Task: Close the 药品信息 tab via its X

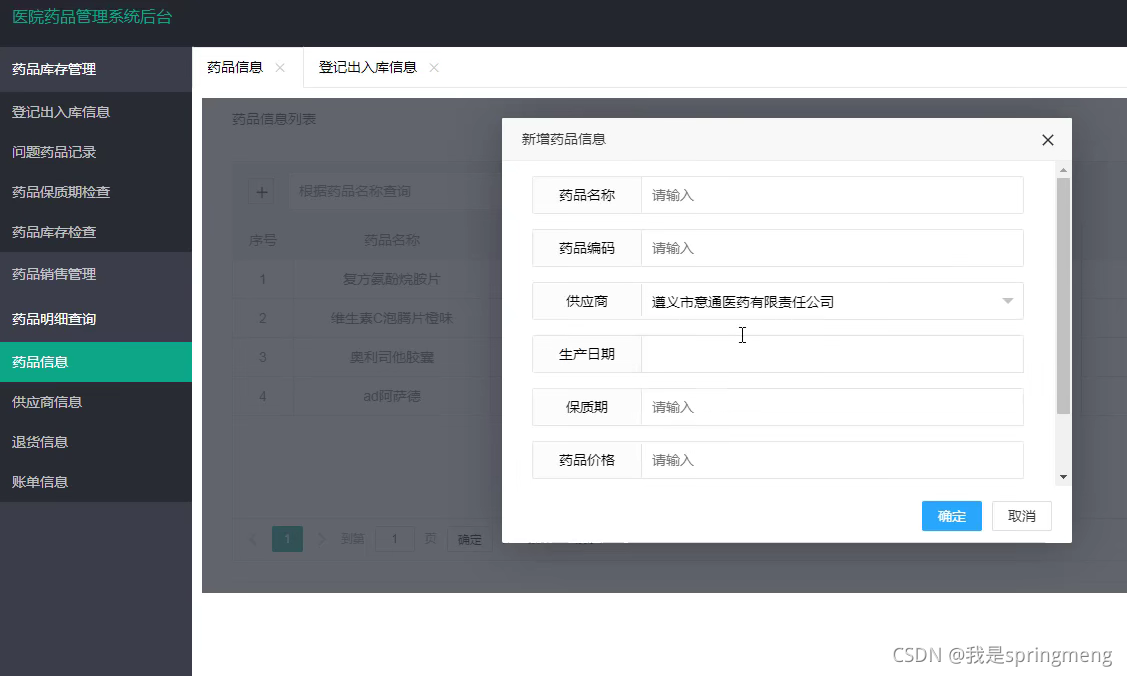Action: tap(280, 68)
